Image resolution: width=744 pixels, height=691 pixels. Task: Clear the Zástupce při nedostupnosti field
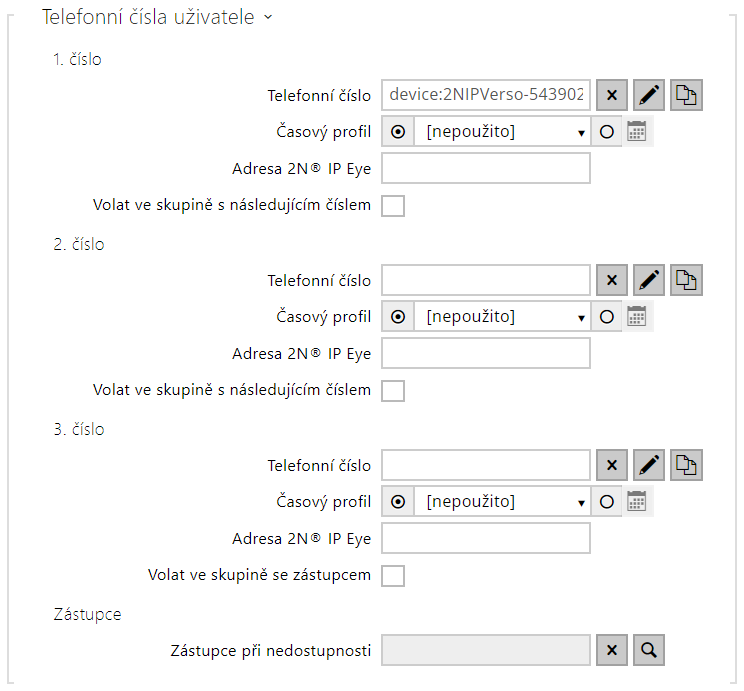click(612, 650)
